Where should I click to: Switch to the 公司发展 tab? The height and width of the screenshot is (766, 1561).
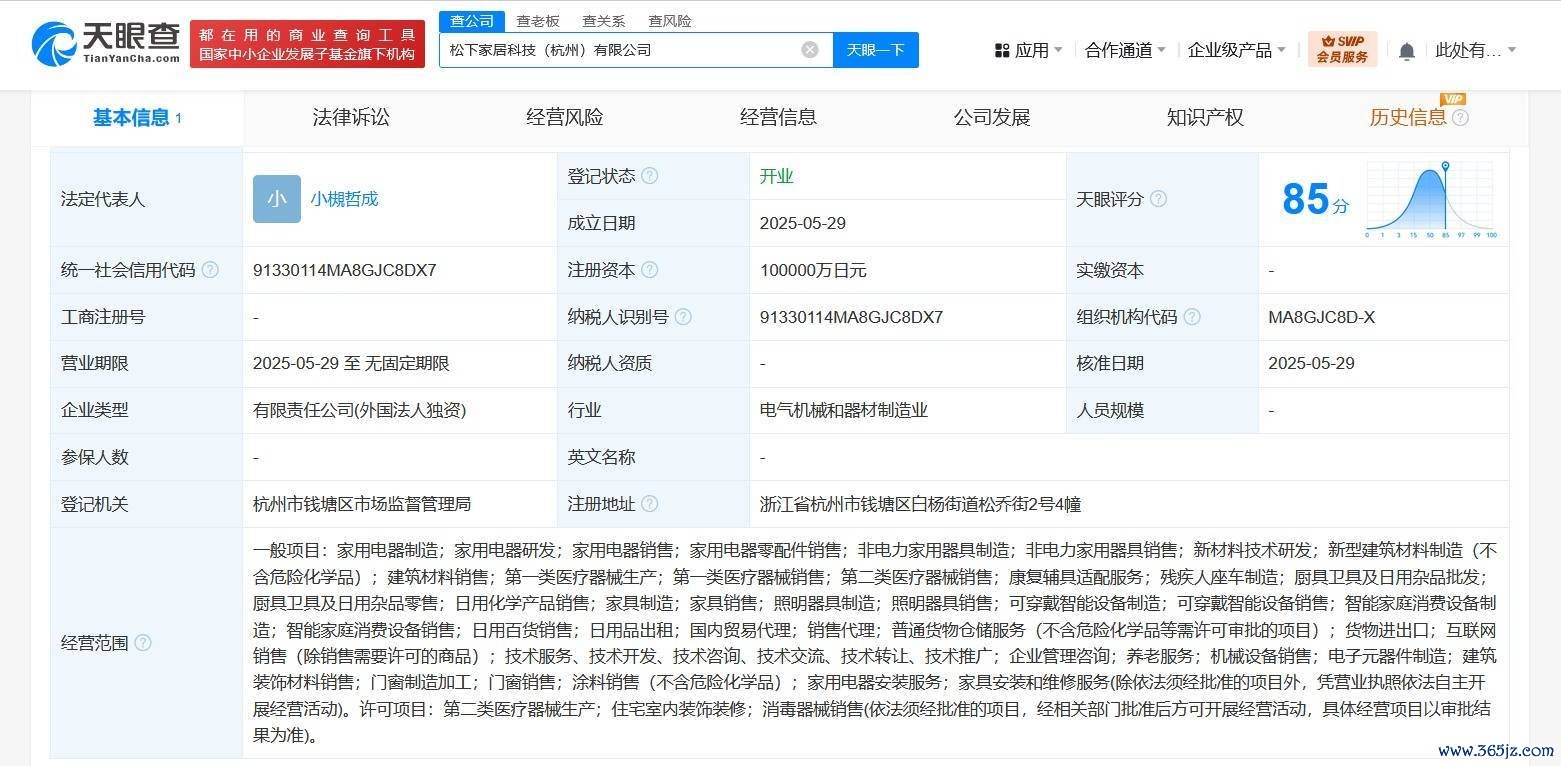coord(992,118)
